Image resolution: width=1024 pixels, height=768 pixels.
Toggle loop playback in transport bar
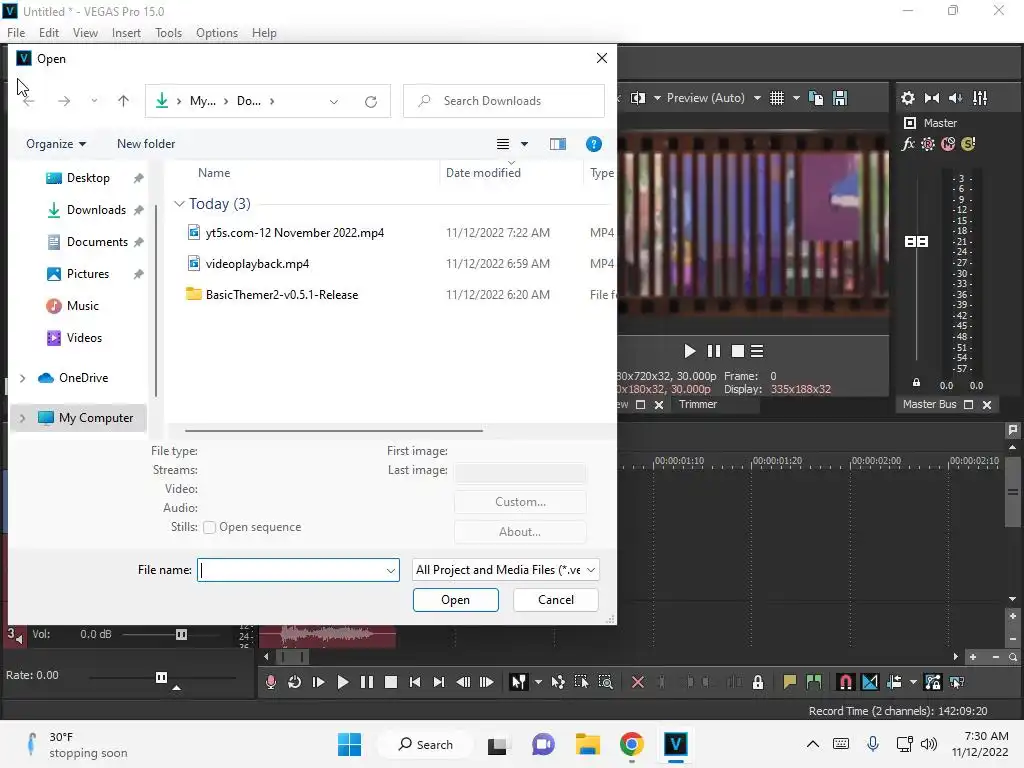click(295, 682)
